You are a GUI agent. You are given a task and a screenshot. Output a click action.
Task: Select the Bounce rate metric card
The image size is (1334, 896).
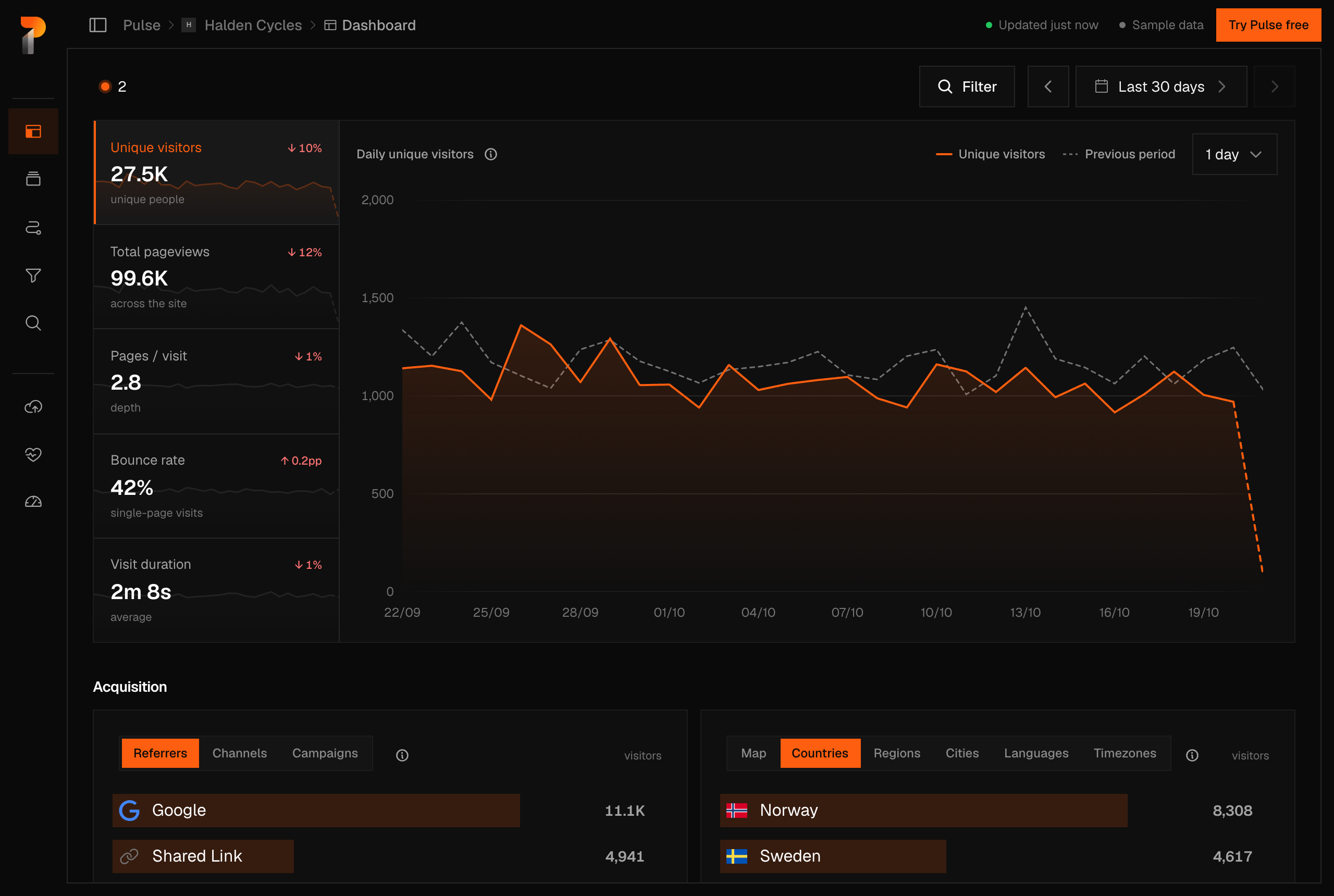(x=216, y=486)
